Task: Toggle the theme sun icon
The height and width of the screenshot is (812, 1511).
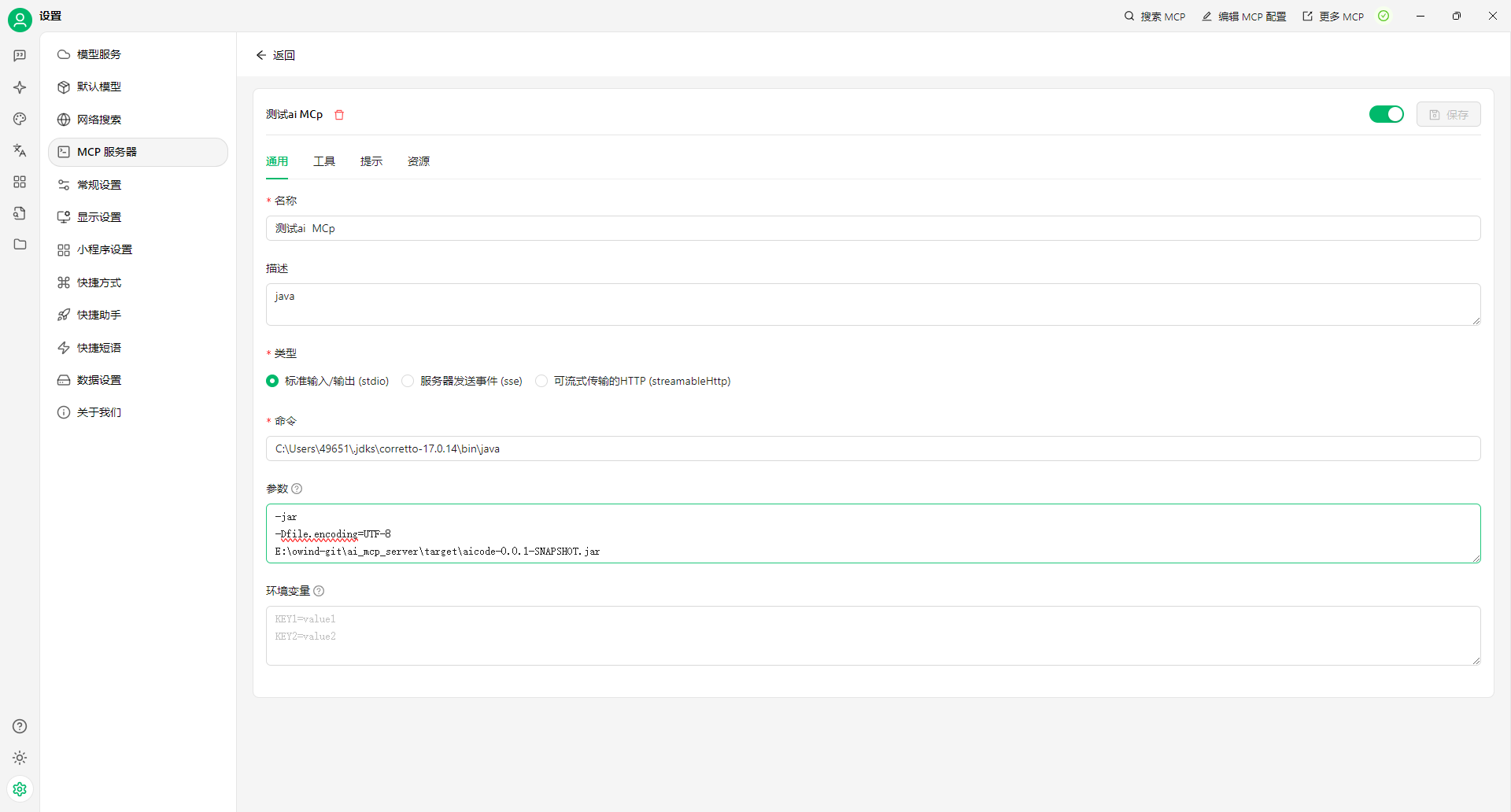Action: click(x=20, y=758)
